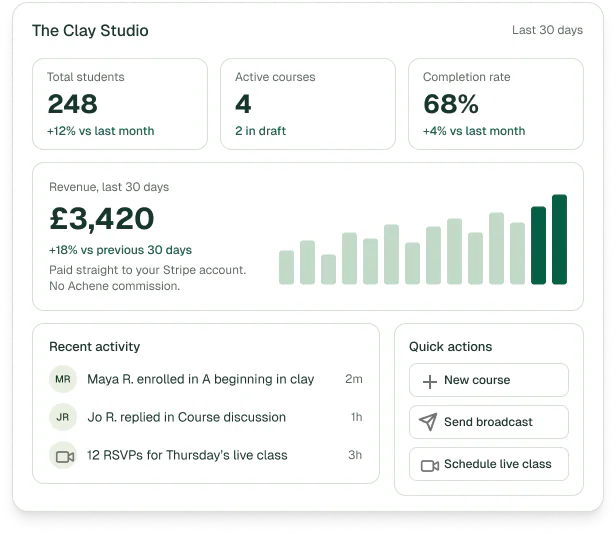Click the video camera icon beside 12 RSVPs
Viewport: 616px width, 534px height.
[65, 457]
